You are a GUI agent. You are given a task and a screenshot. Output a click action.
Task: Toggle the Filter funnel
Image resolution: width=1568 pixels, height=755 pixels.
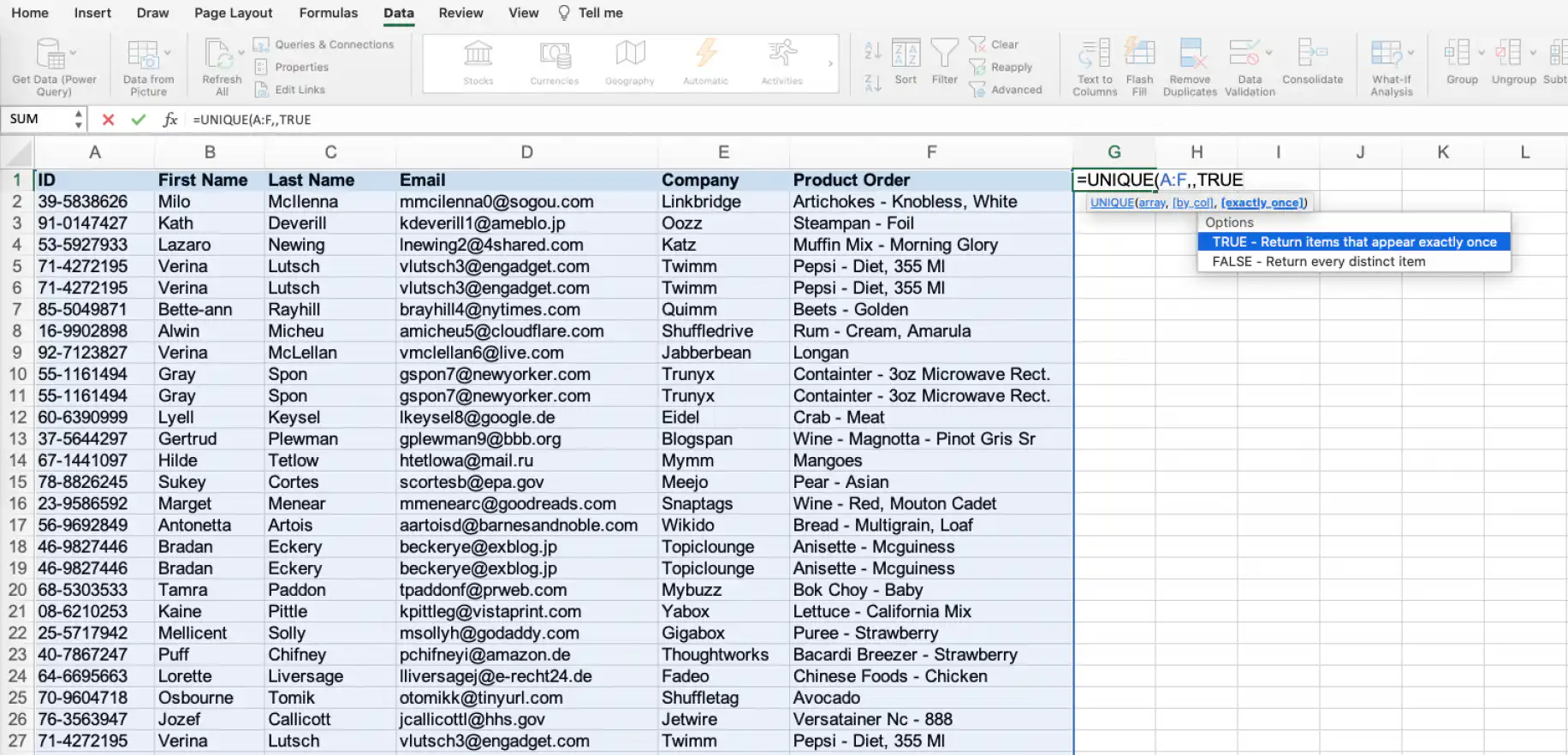click(x=945, y=62)
